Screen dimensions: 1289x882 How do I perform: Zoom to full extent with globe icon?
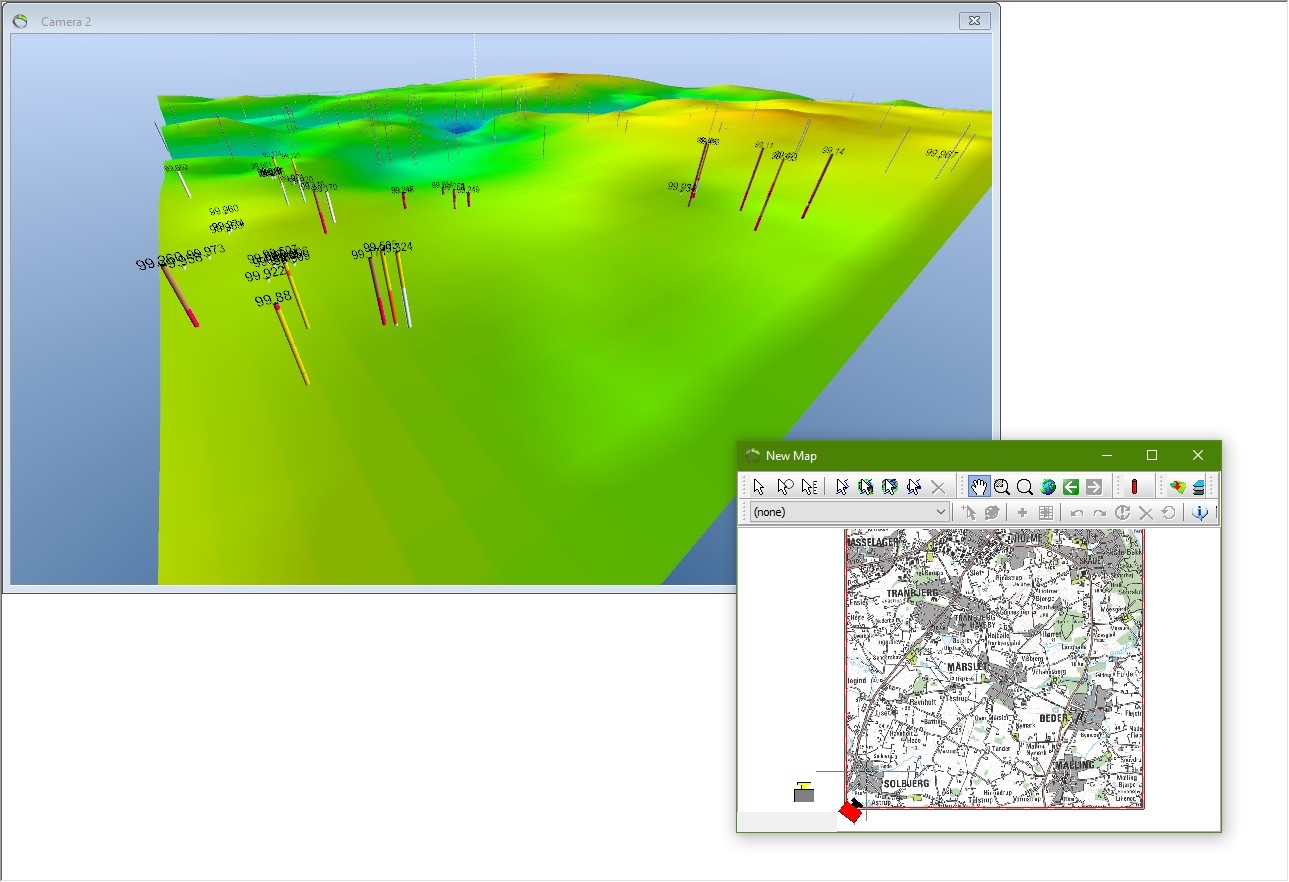pyautogui.click(x=1048, y=487)
